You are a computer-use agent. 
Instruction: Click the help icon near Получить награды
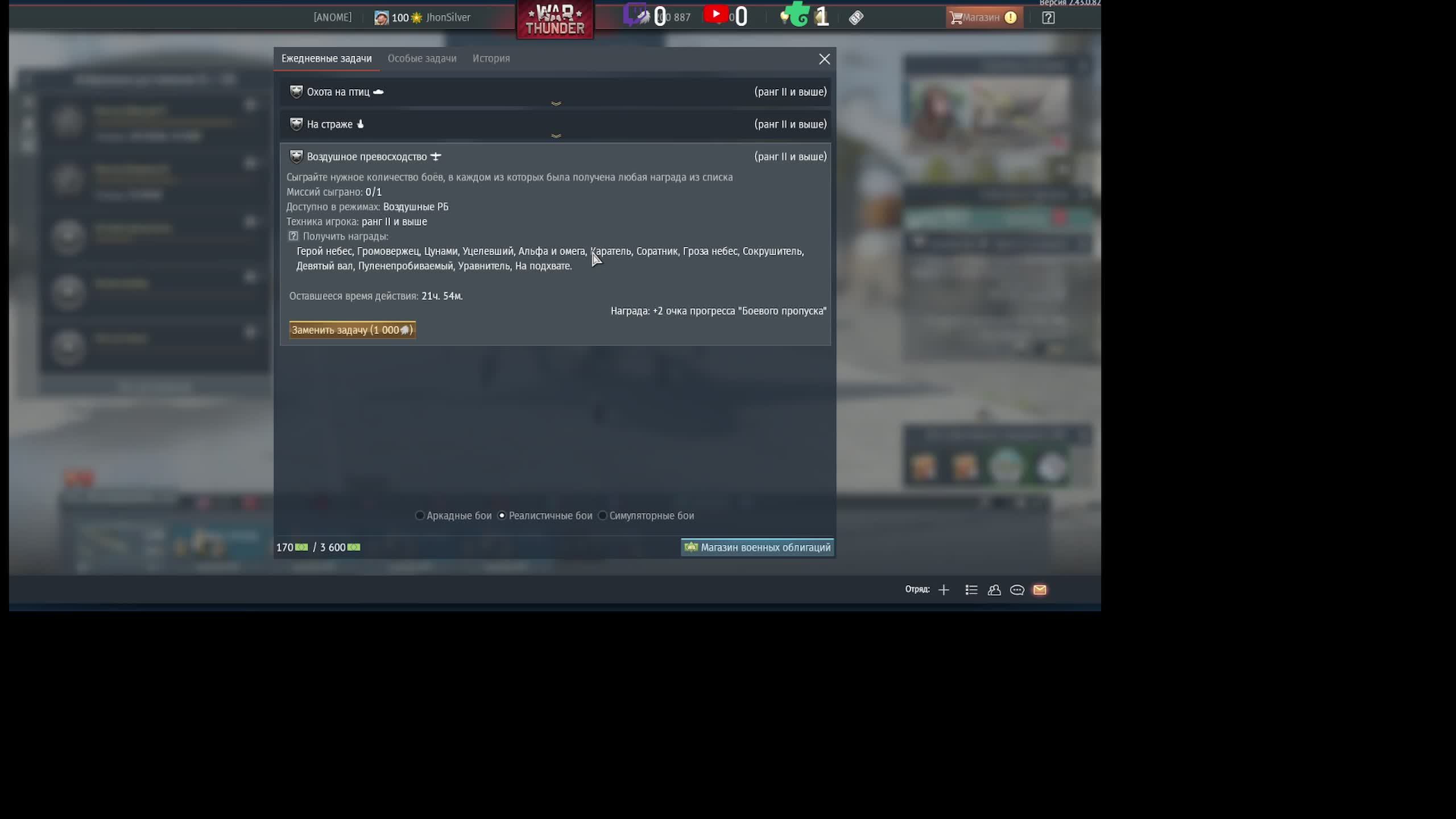tap(293, 236)
